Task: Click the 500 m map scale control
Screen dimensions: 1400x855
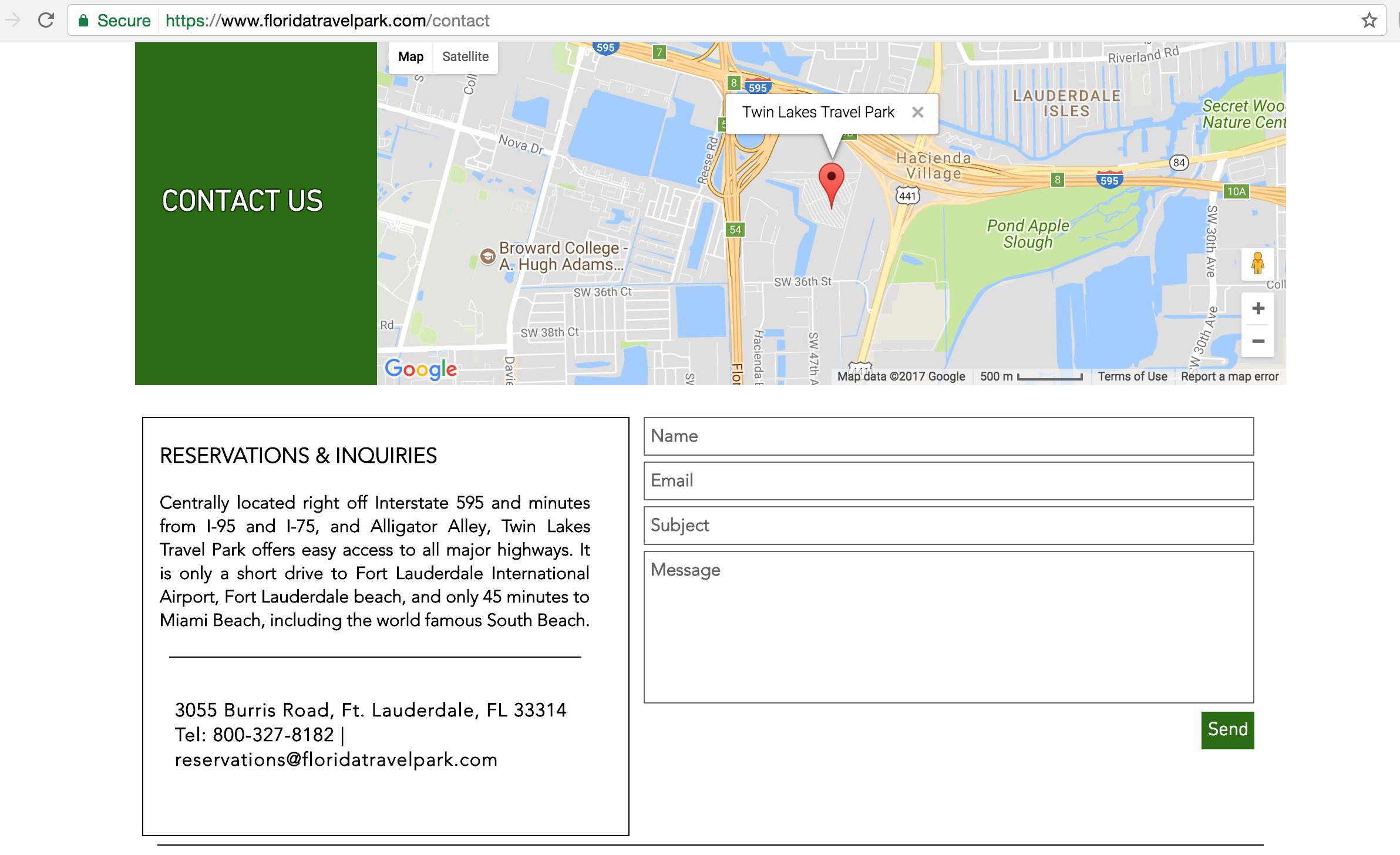Action: [x=1031, y=376]
